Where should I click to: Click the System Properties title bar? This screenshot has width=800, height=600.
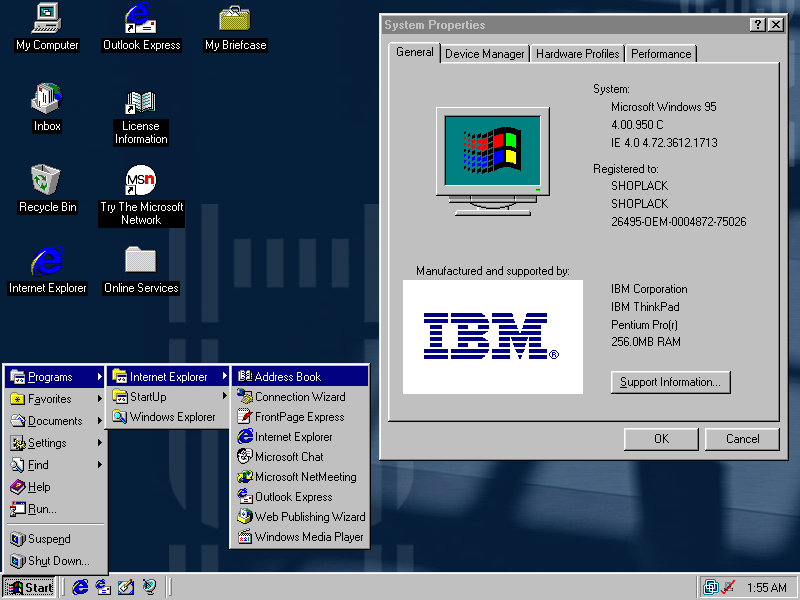pyautogui.click(x=564, y=24)
